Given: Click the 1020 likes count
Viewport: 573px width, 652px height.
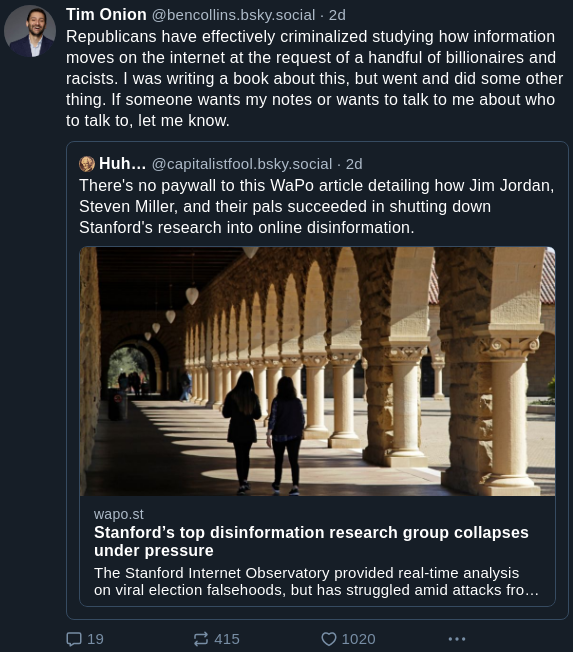Looking at the screenshot, I should click(x=358, y=639).
